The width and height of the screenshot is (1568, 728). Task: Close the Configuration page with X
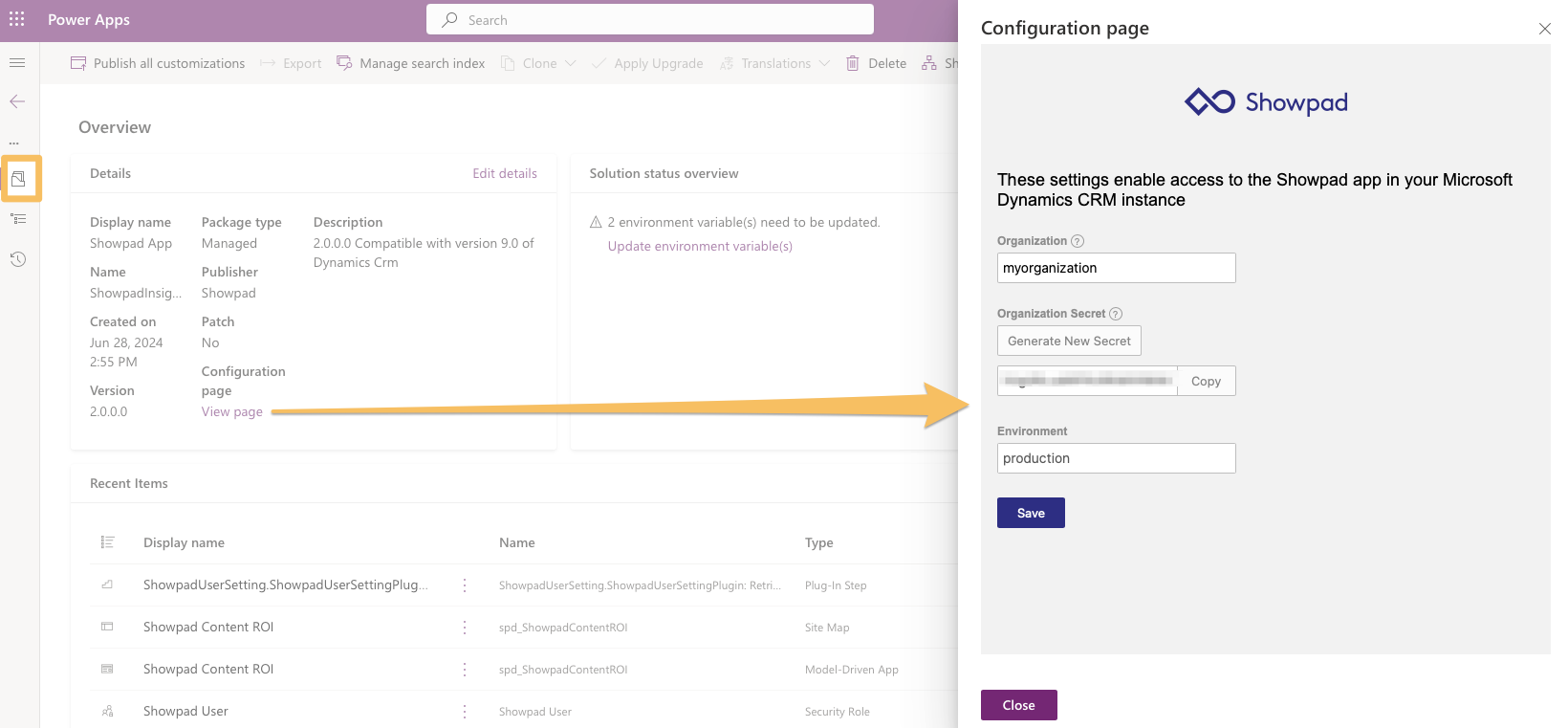(1544, 29)
